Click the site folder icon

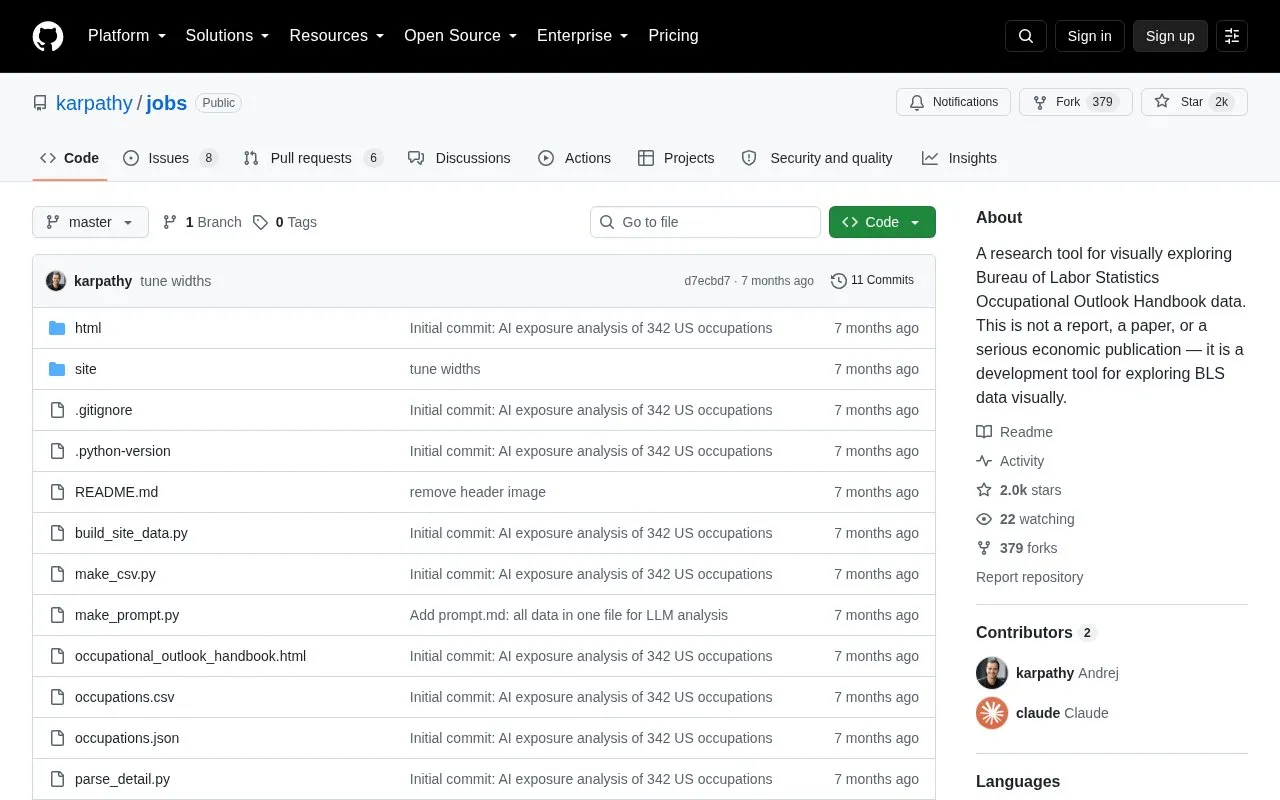coord(57,369)
